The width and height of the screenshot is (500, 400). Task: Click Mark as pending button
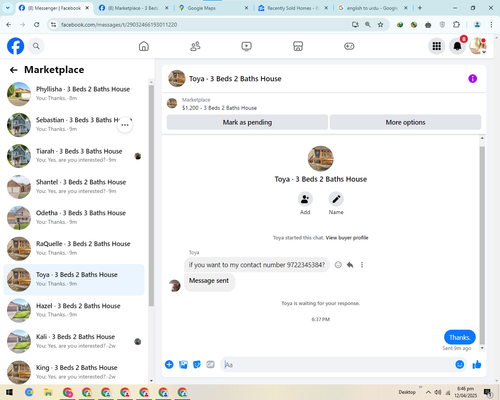point(247,122)
